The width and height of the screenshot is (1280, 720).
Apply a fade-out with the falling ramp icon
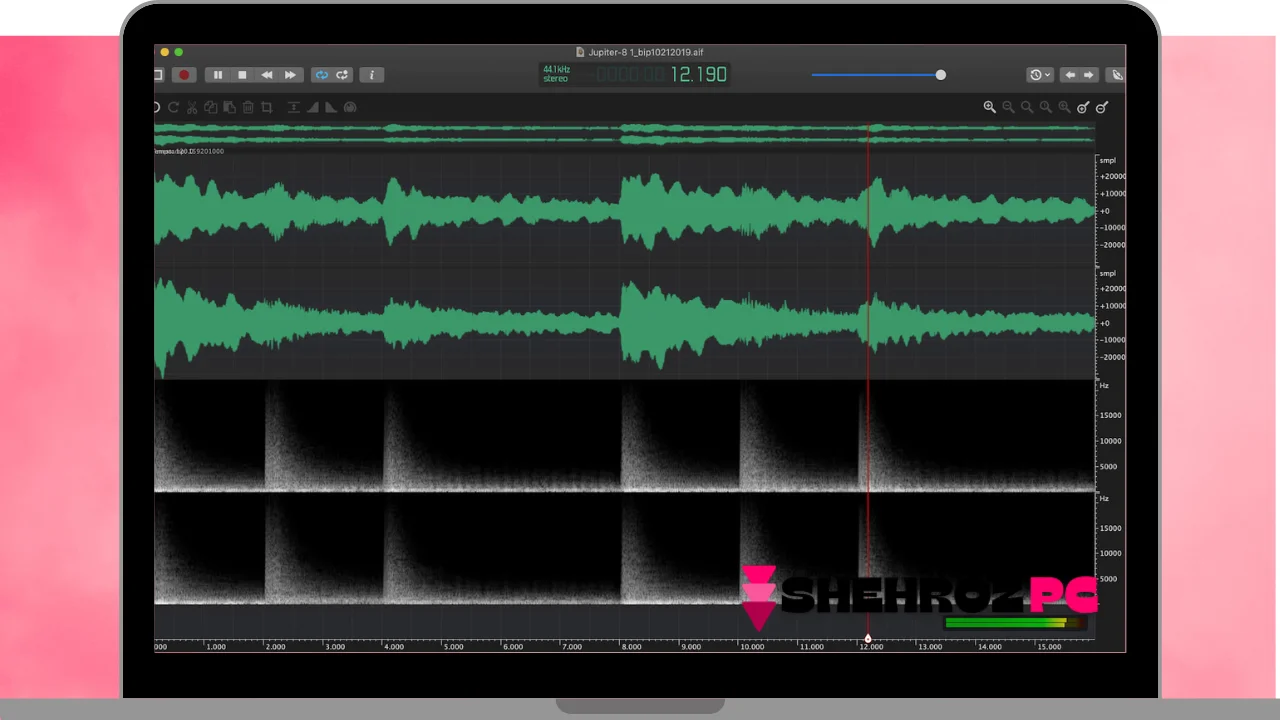point(331,107)
